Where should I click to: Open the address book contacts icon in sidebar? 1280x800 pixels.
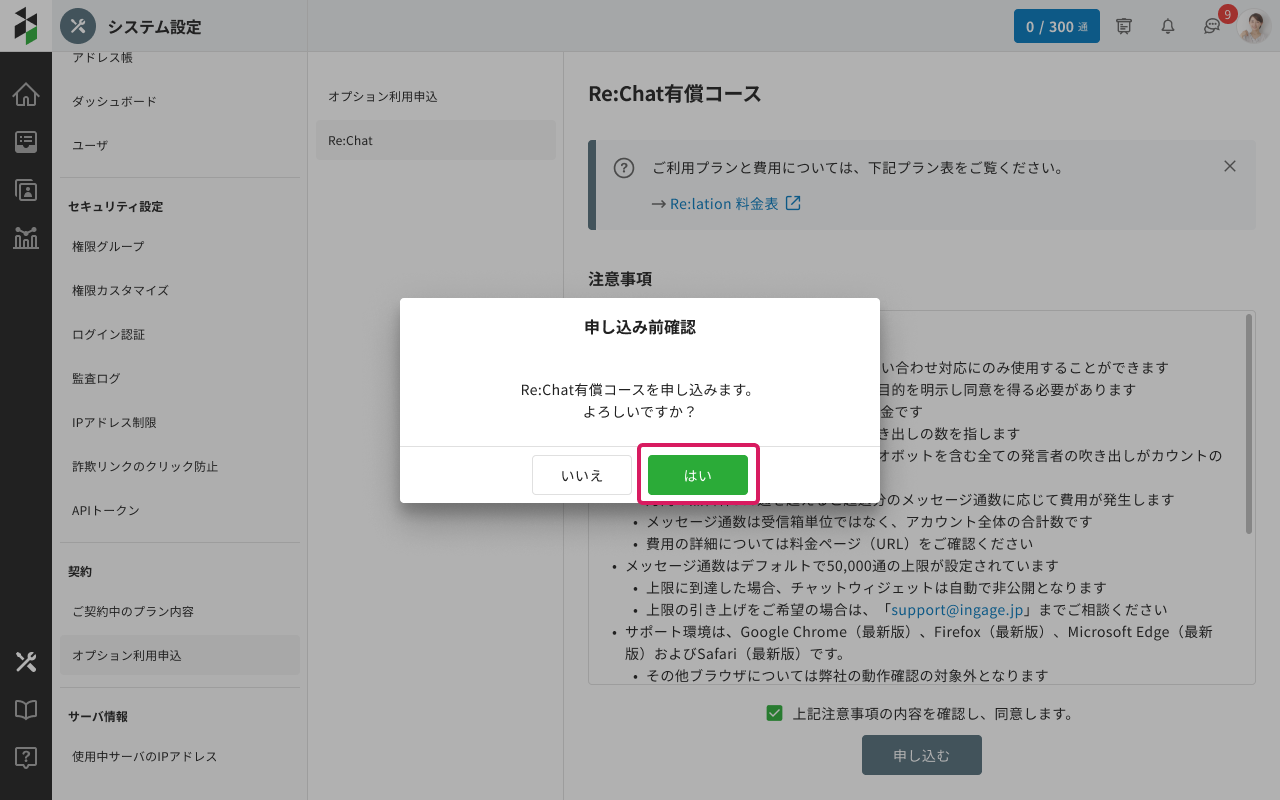[x=26, y=190]
